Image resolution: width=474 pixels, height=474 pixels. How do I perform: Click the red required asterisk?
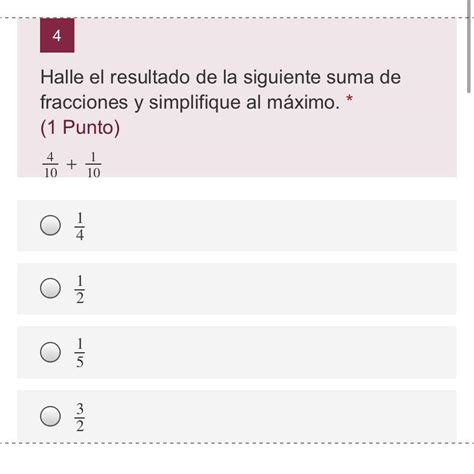[349, 99]
